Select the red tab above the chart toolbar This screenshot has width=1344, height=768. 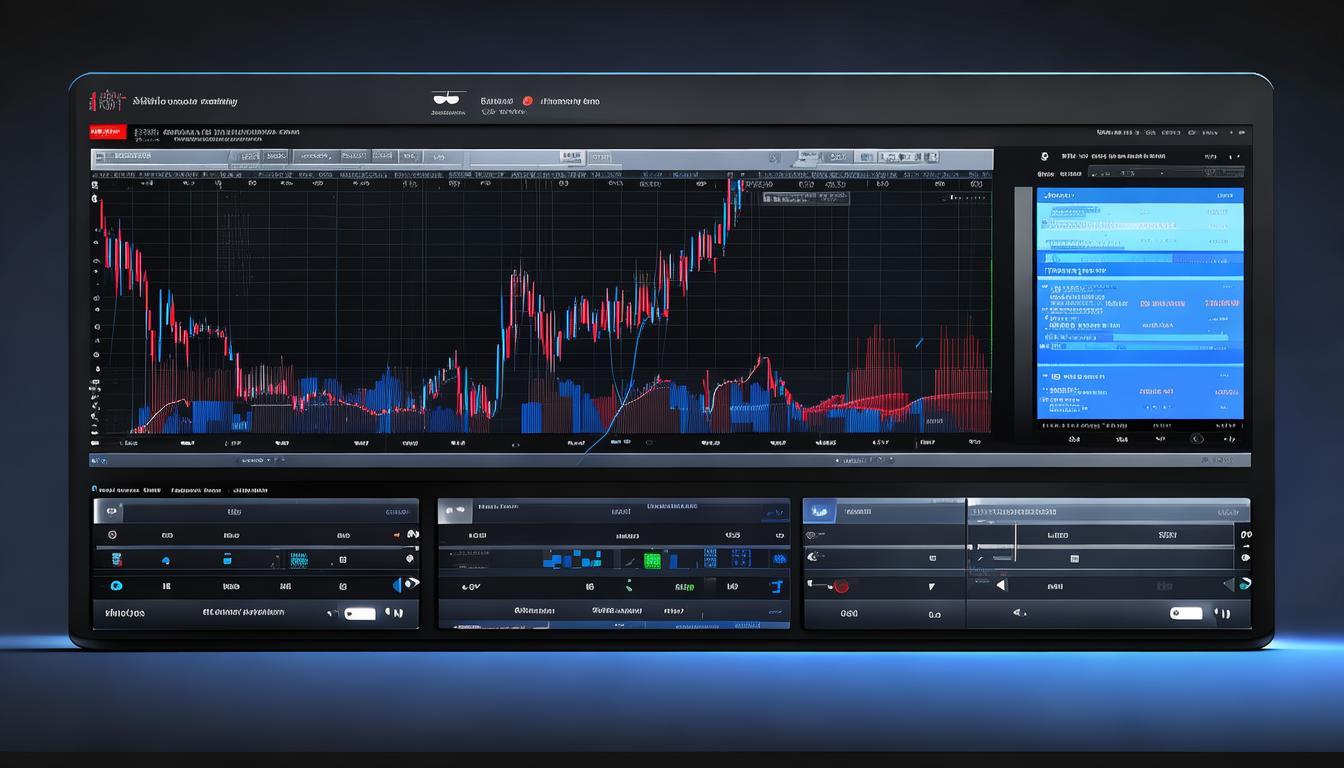[107, 132]
